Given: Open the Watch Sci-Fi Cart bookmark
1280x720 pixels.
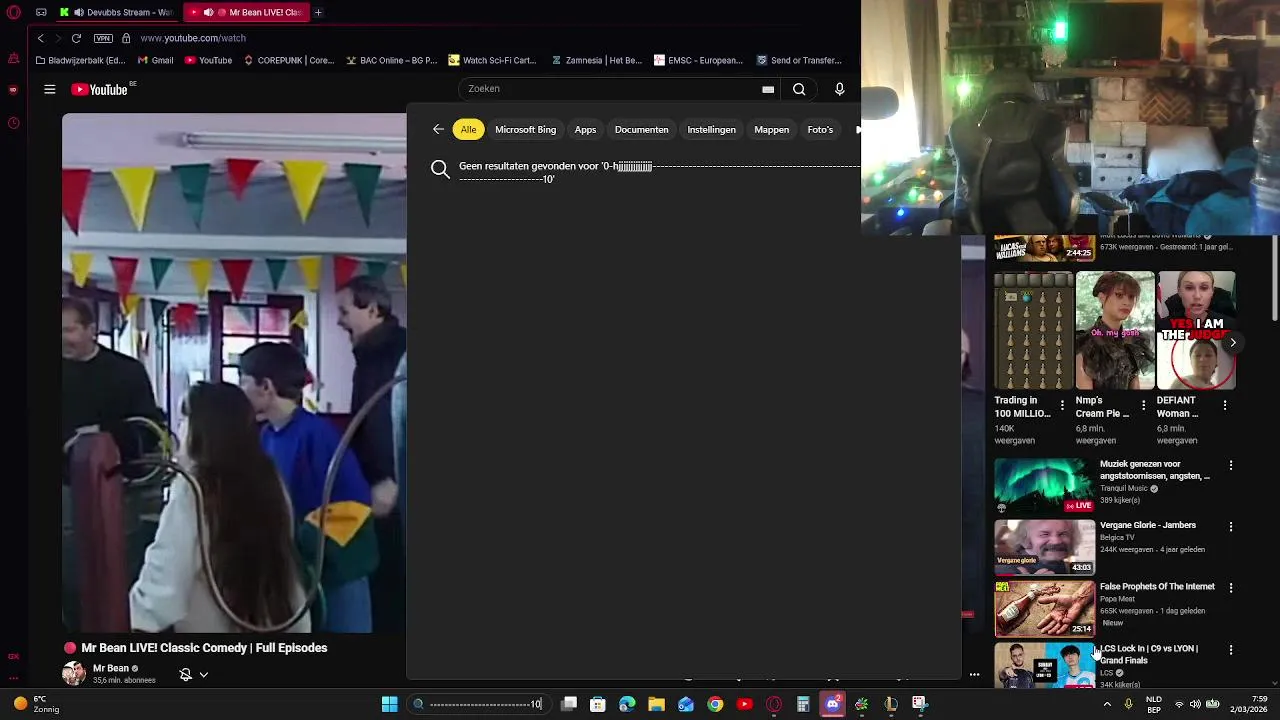Looking at the screenshot, I should [492, 60].
